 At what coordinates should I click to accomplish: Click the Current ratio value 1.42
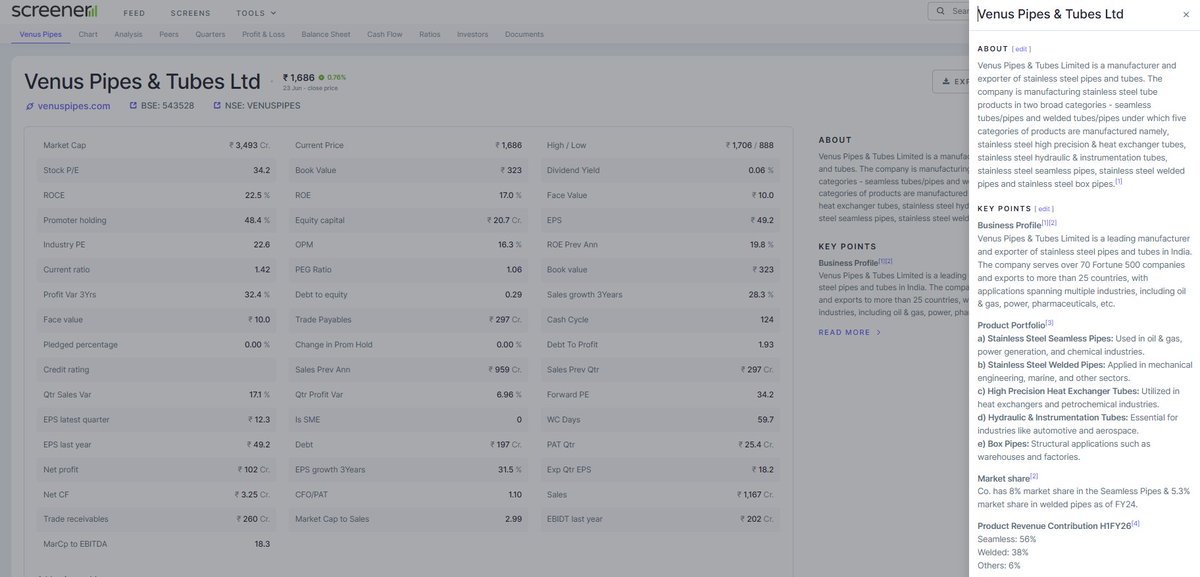coord(263,270)
